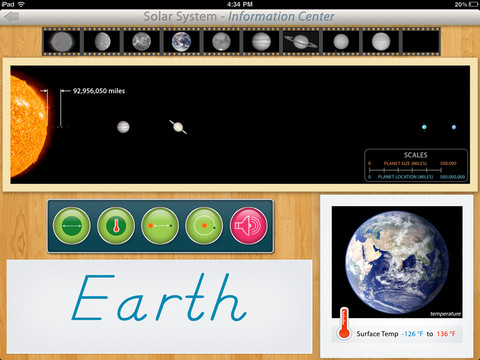Choose the Earth thumbnail in the filmstrip
This screenshot has height=360, width=480.
tap(181, 42)
